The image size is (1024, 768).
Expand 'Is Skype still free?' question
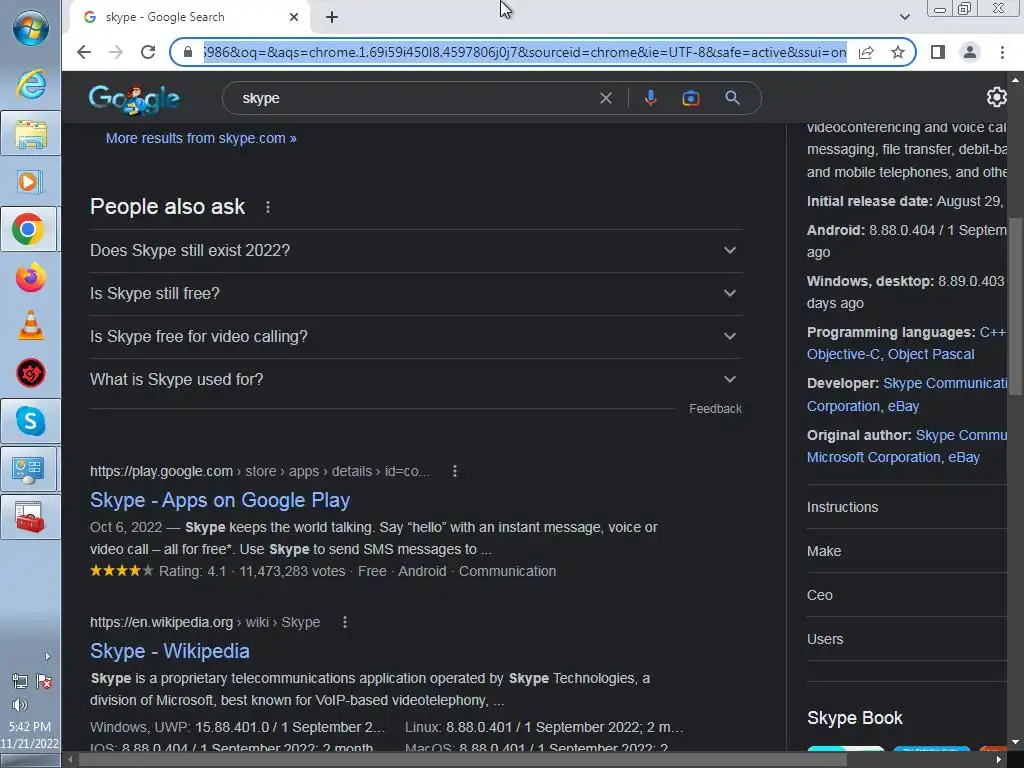click(416, 294)
